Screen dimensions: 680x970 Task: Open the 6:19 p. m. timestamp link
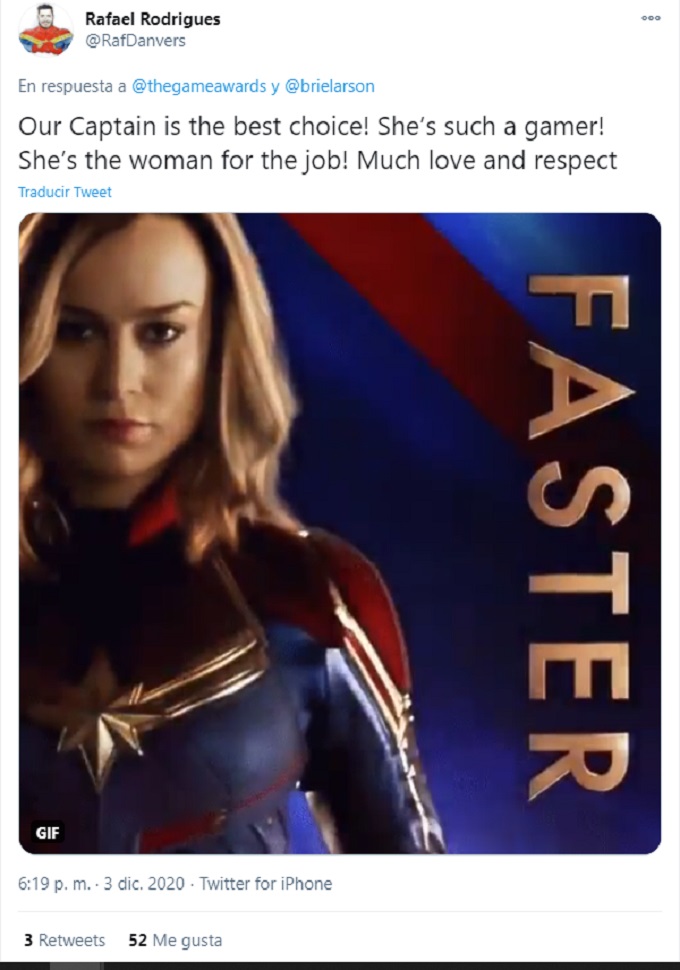[54, 883]
